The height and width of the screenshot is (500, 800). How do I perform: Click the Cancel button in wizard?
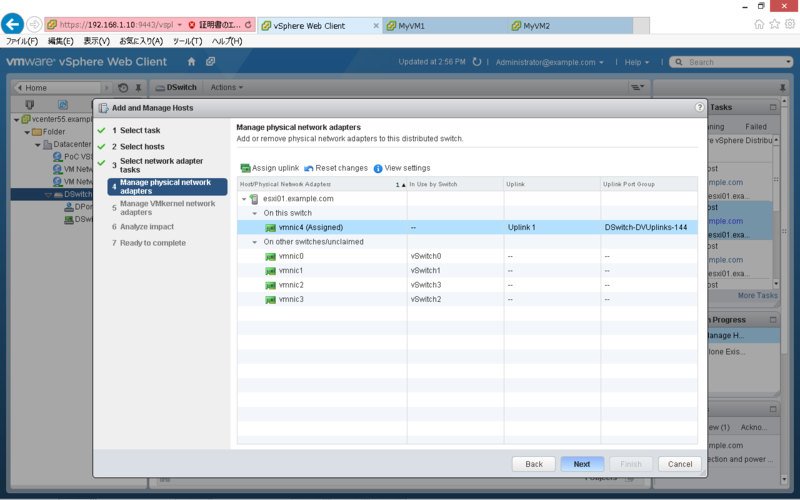tap(680, 464)
